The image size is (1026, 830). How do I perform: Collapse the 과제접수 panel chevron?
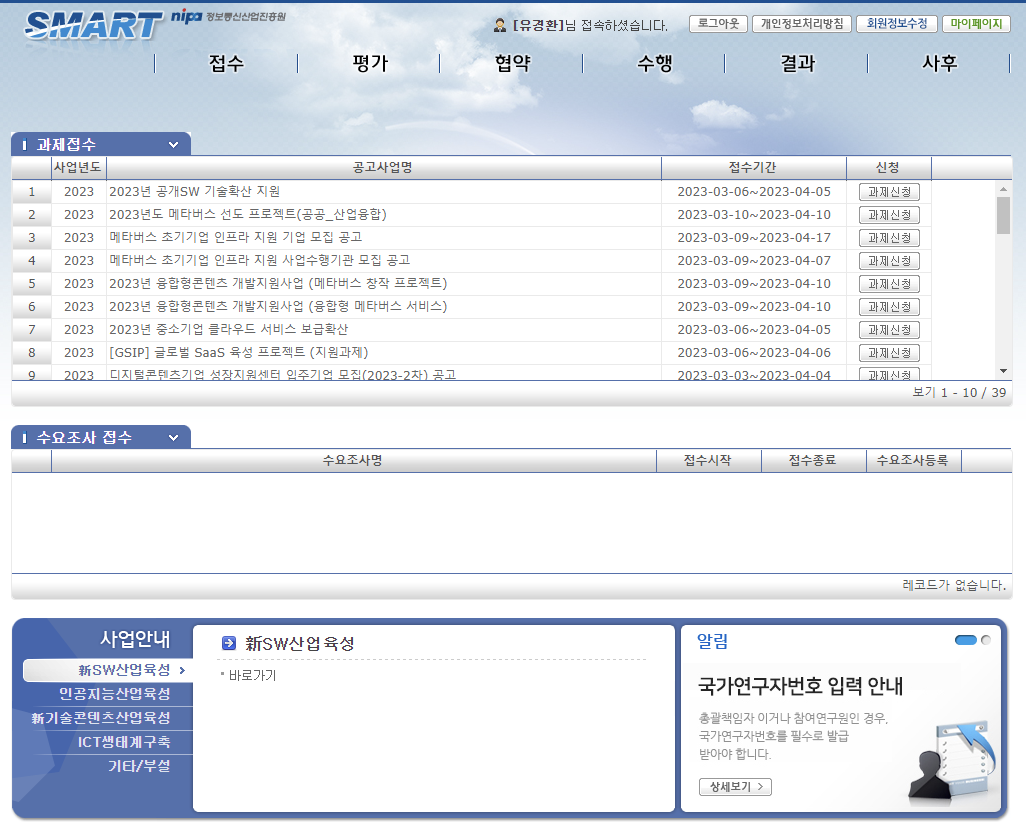173,145
